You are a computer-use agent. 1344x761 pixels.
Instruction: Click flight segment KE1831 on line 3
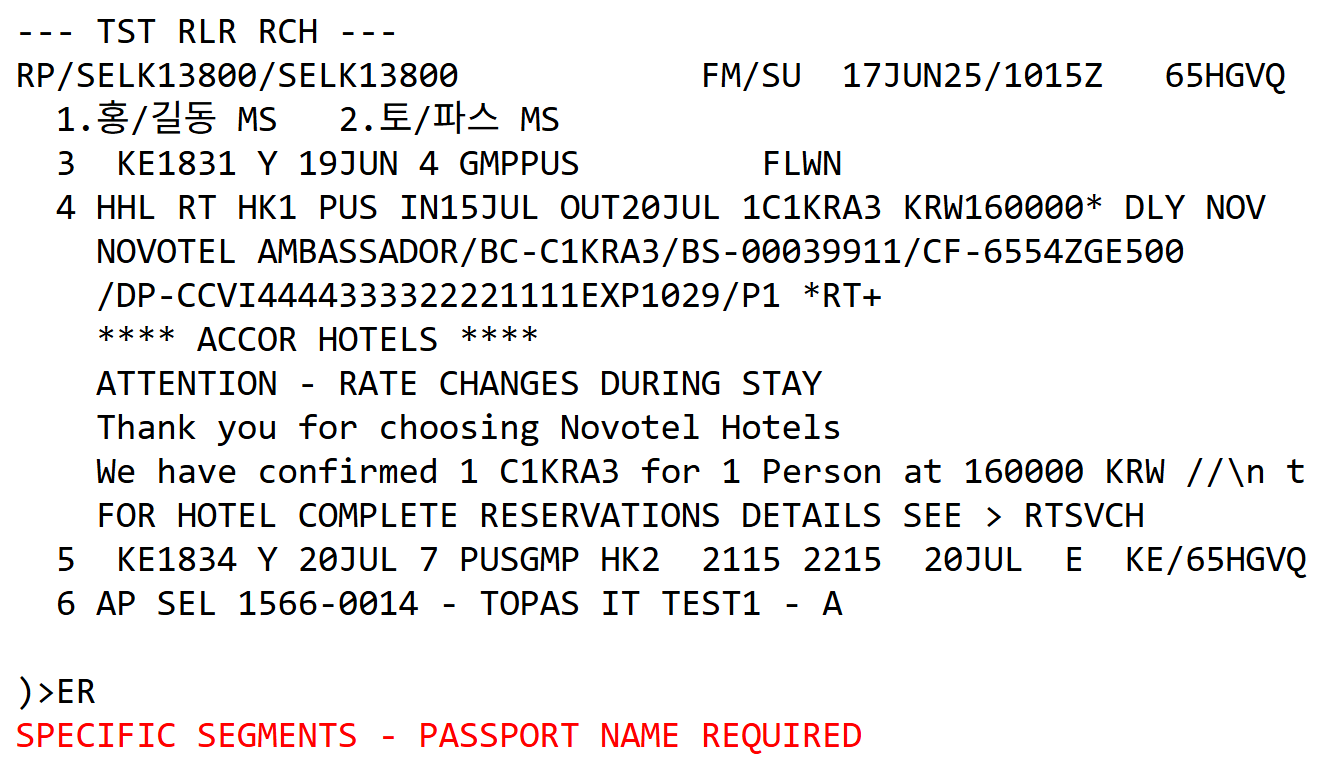(176, 164)
